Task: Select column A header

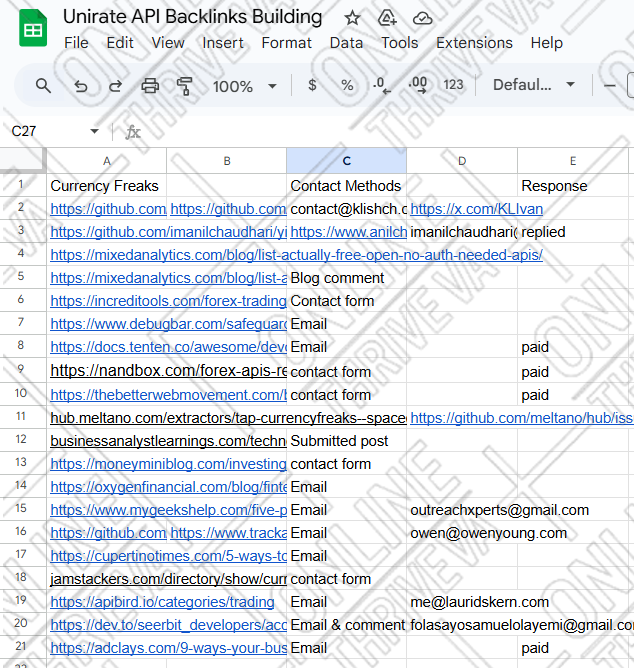Action: 107,161
